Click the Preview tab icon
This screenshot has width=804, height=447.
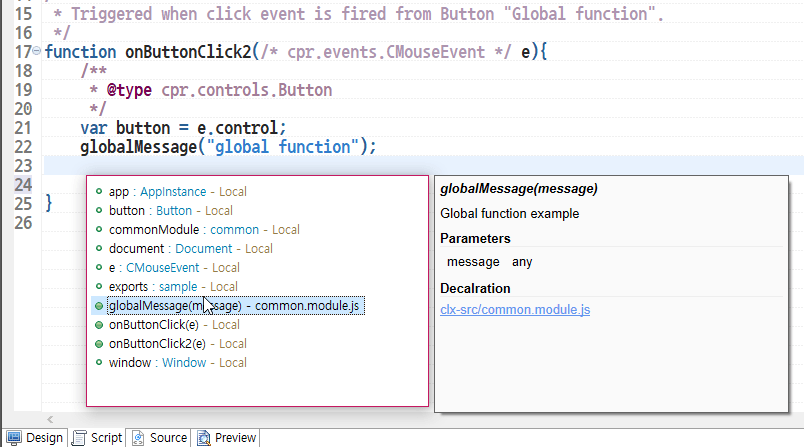click(204, 438)
